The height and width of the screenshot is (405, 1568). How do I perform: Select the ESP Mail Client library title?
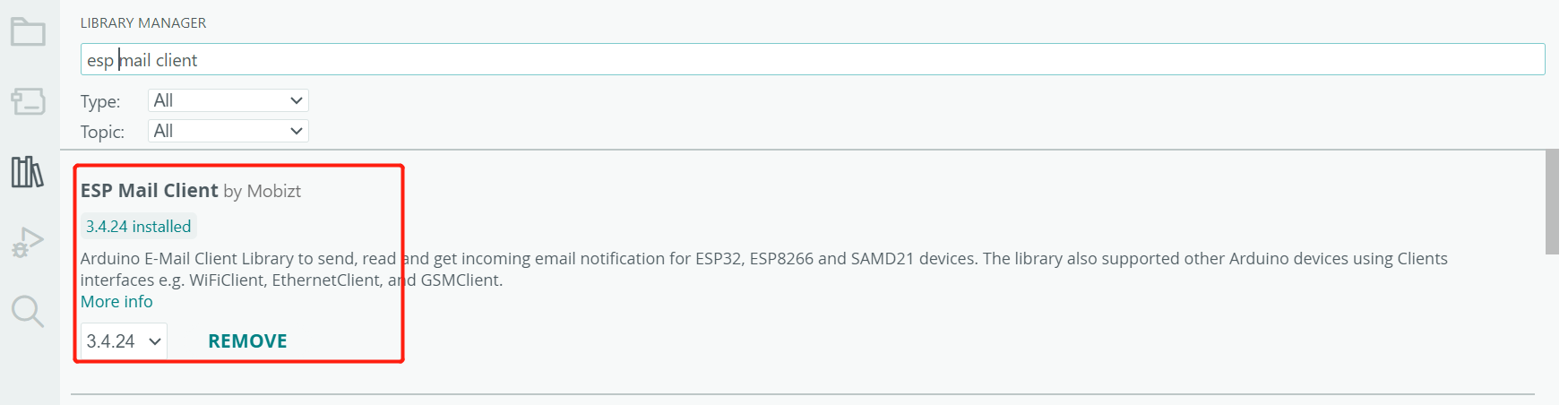[x=149, y=191]
